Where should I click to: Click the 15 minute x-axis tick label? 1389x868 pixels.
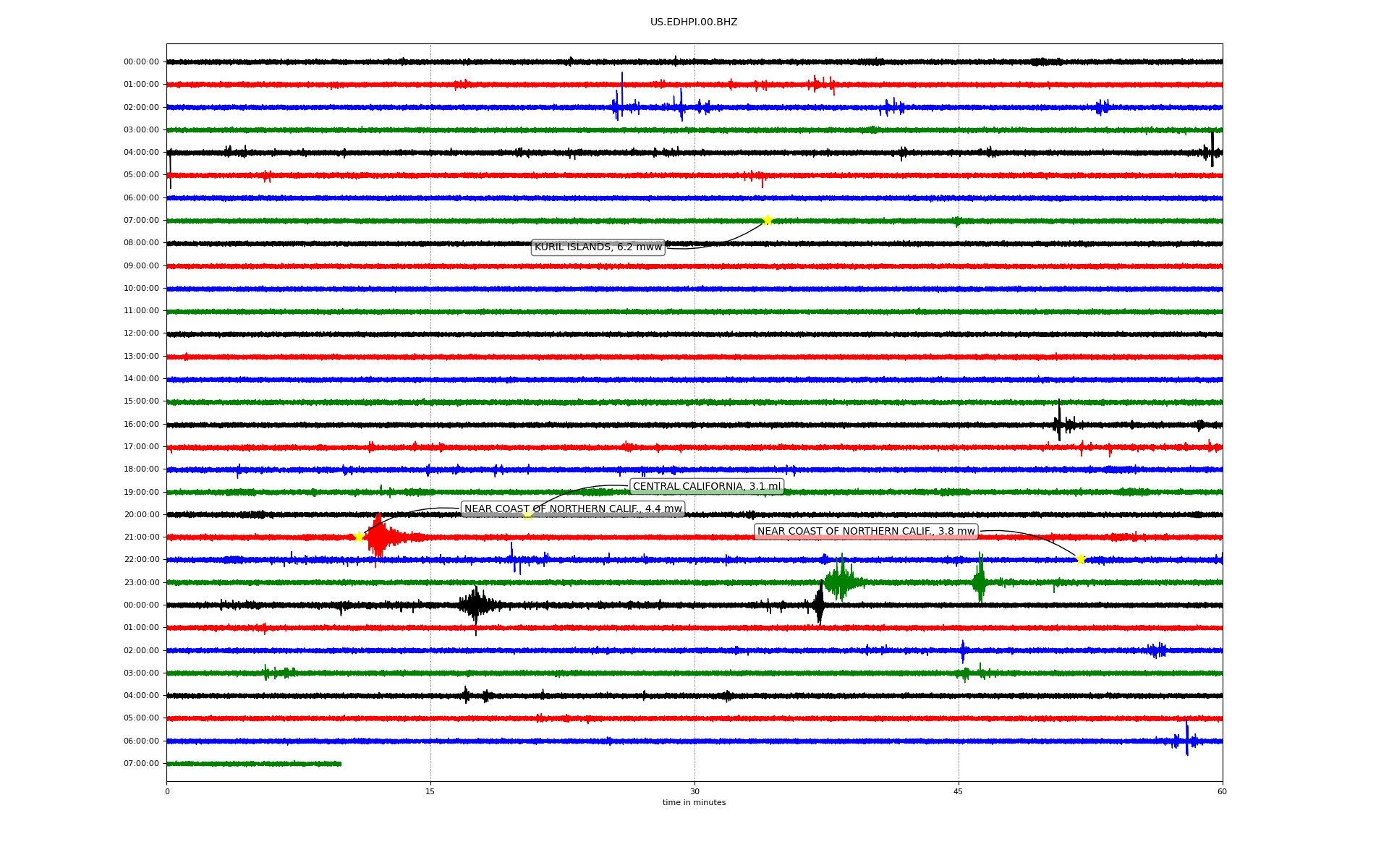[430, 791]
